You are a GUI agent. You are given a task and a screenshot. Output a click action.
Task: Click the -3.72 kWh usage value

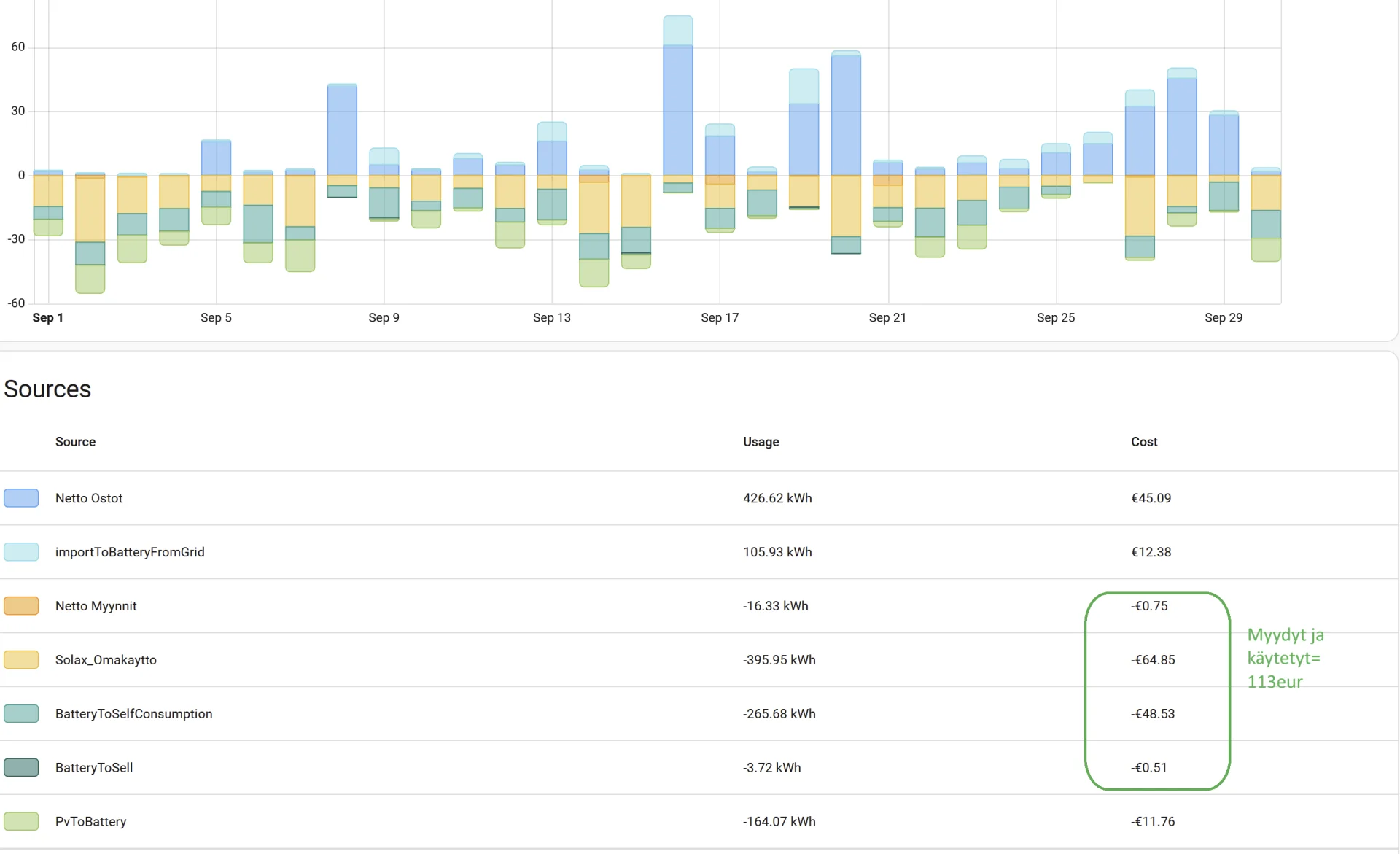(772, 768)
